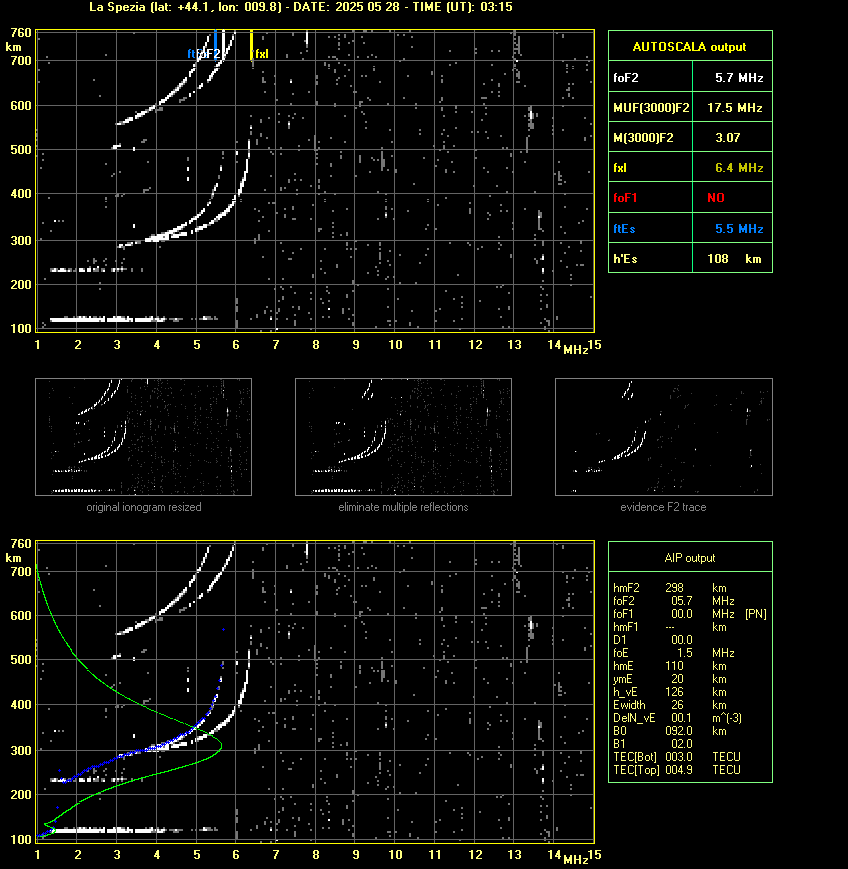
Task: Click the hmE 110 km row
Action: [x=670, y=666]
